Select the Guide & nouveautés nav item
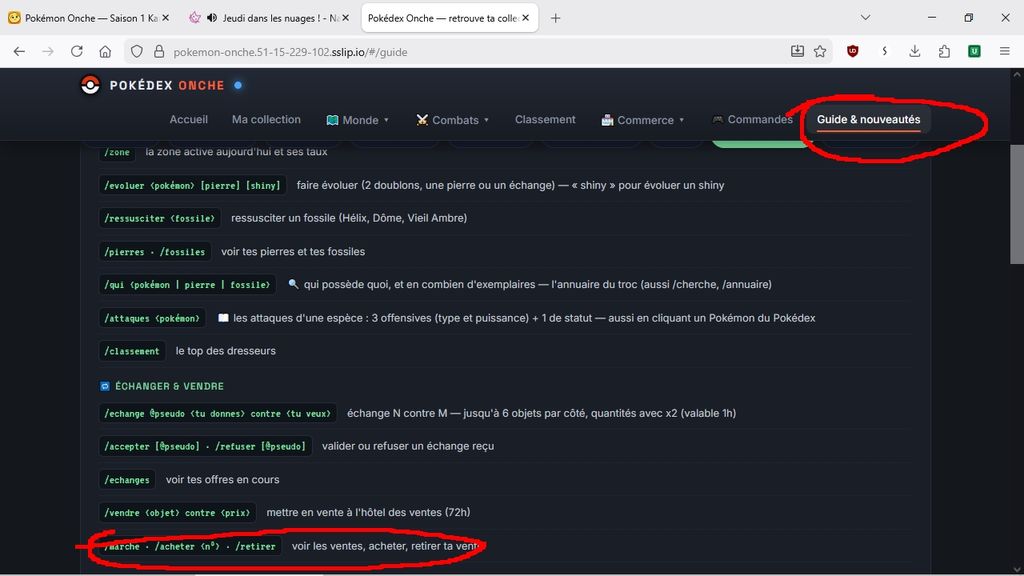Viewport: 1024px width, 576px height. click(x=869, y=120)
